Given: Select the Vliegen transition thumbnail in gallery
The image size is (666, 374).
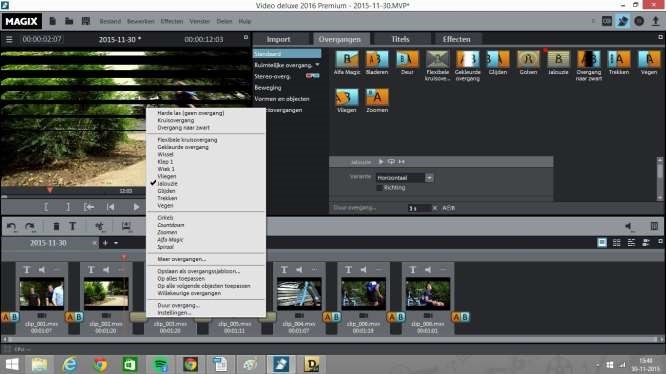Looking at the screenshot, I should (x=347, y=97).
